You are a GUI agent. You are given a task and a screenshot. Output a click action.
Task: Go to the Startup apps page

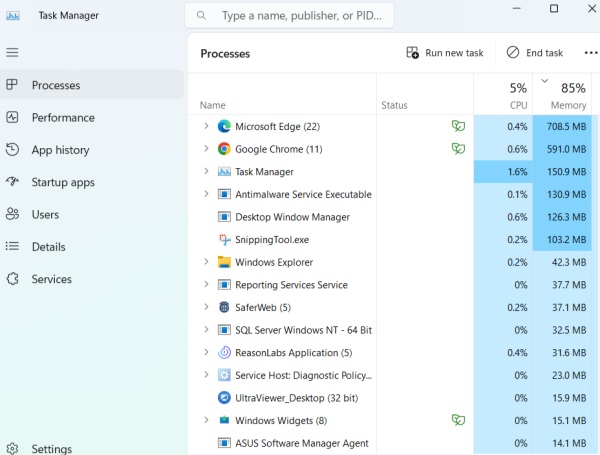point(92,182)
